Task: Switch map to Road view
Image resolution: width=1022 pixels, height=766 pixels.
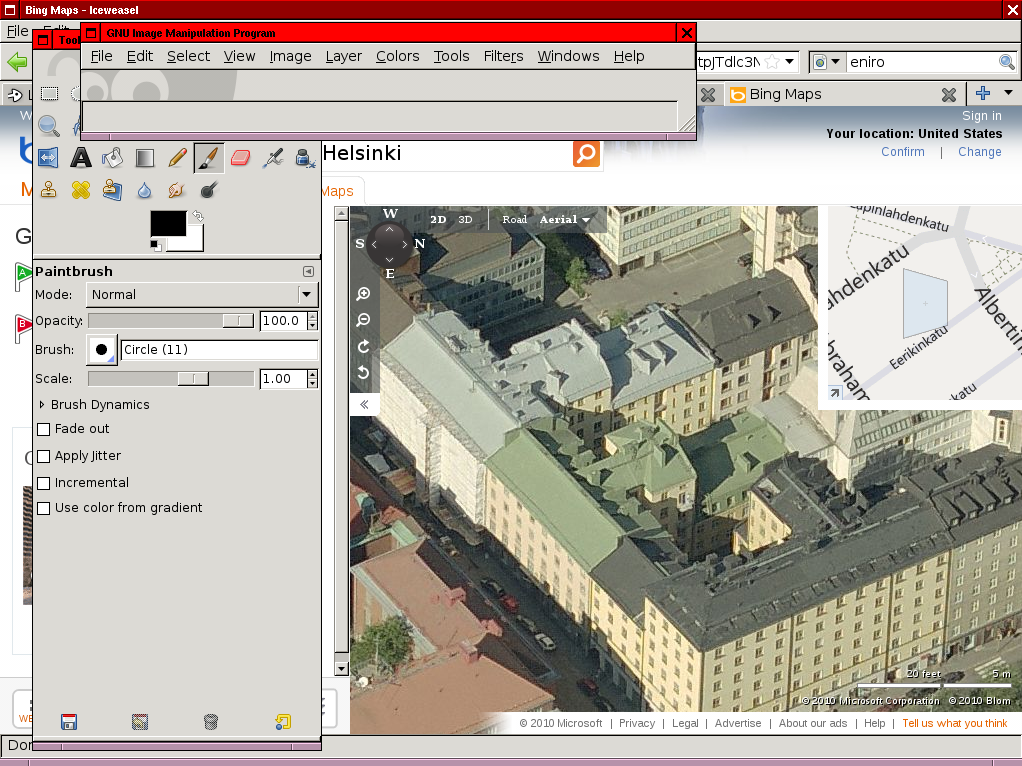Action: tap(514, 220)
